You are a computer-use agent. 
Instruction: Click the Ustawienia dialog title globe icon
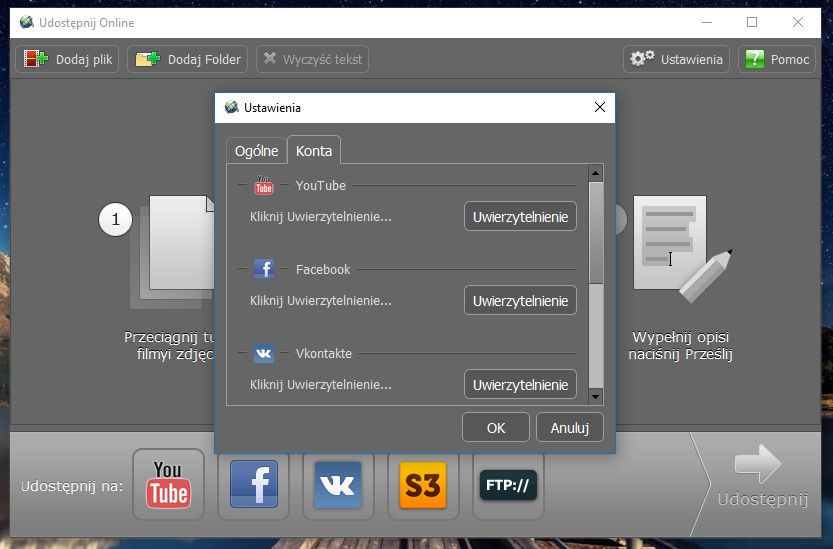(x=232, y=107)
